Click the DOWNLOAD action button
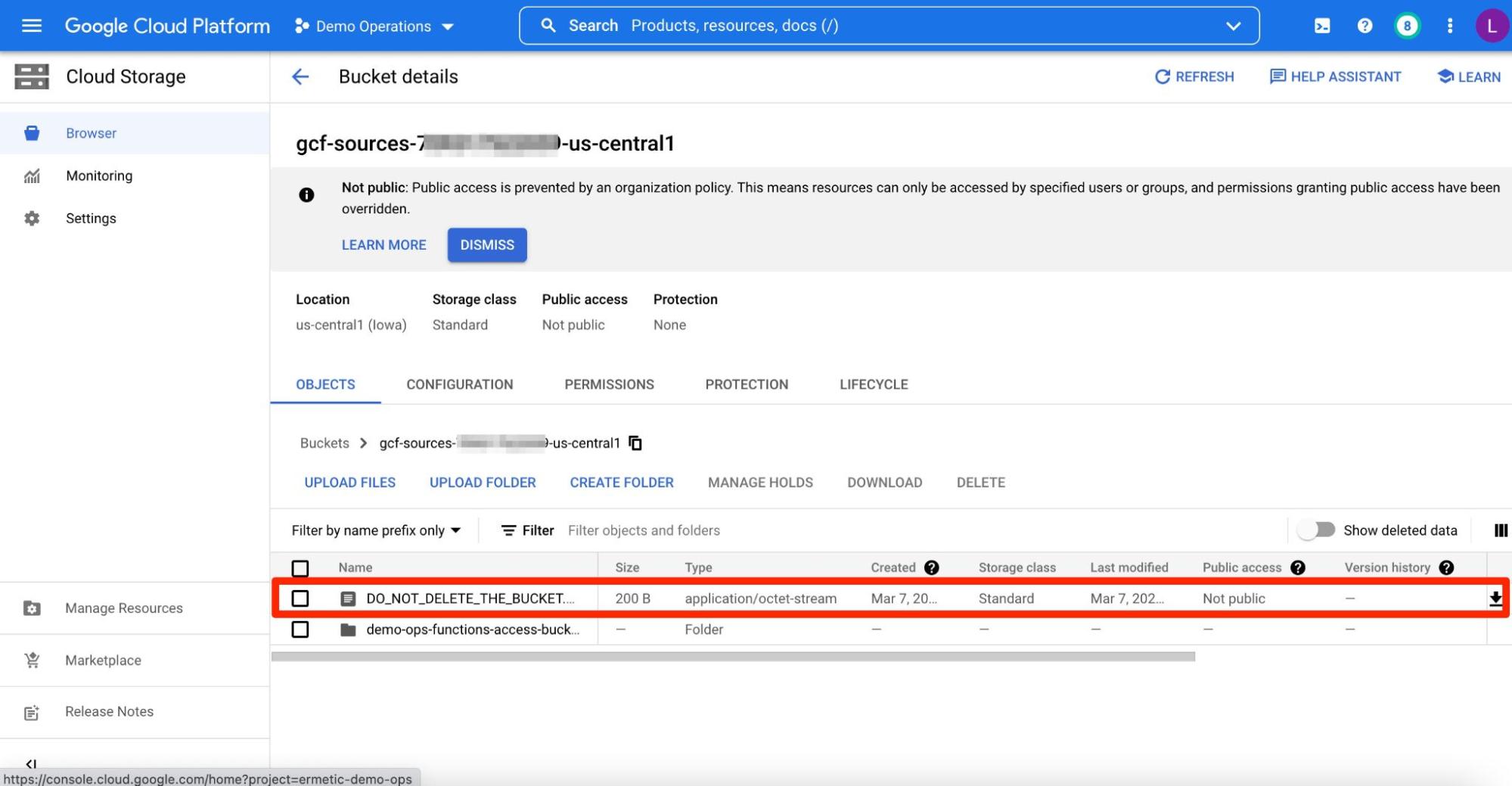 [x=885, y=483]
